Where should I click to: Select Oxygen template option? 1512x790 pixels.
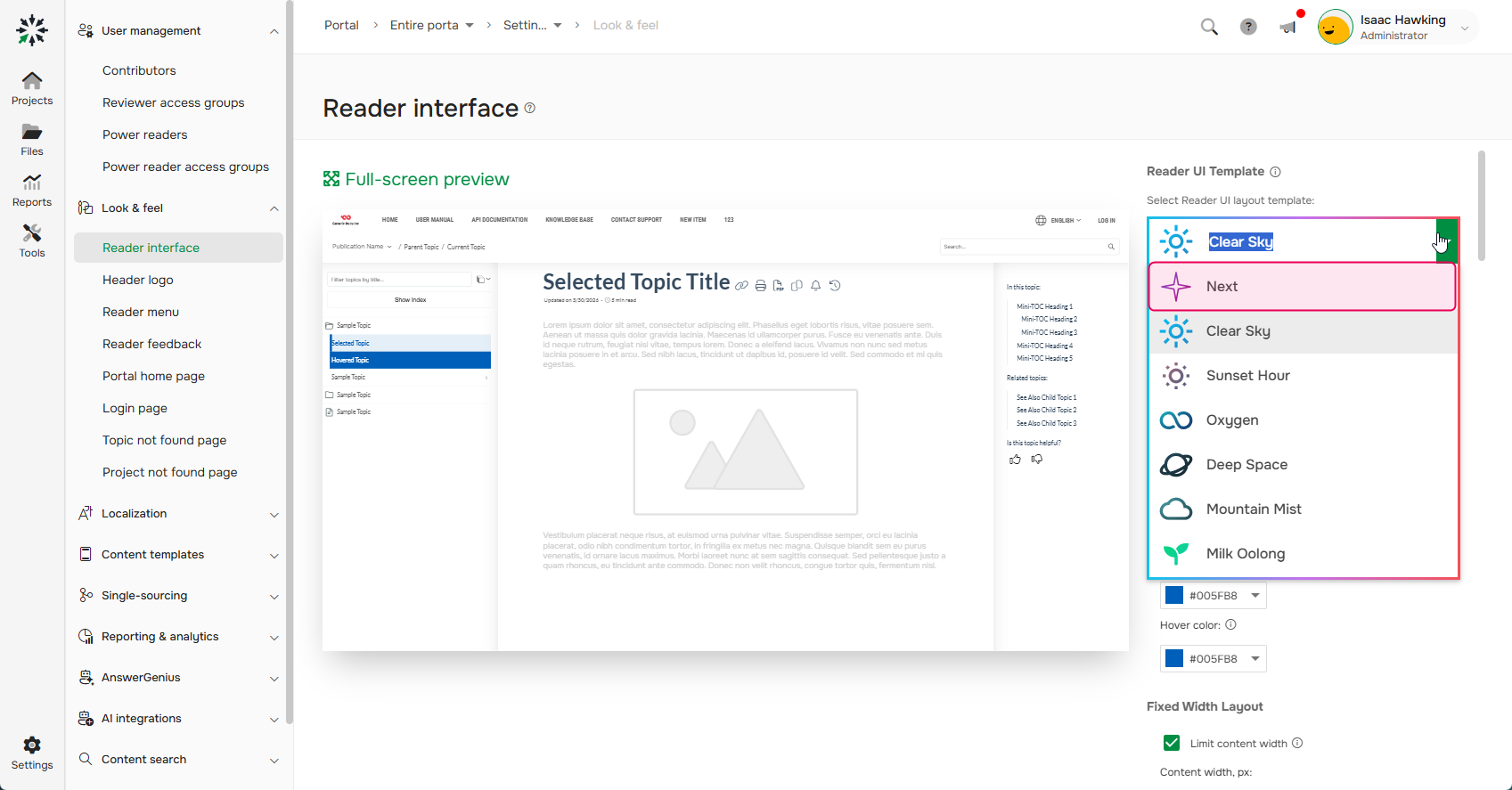[x=1303, y=419]
